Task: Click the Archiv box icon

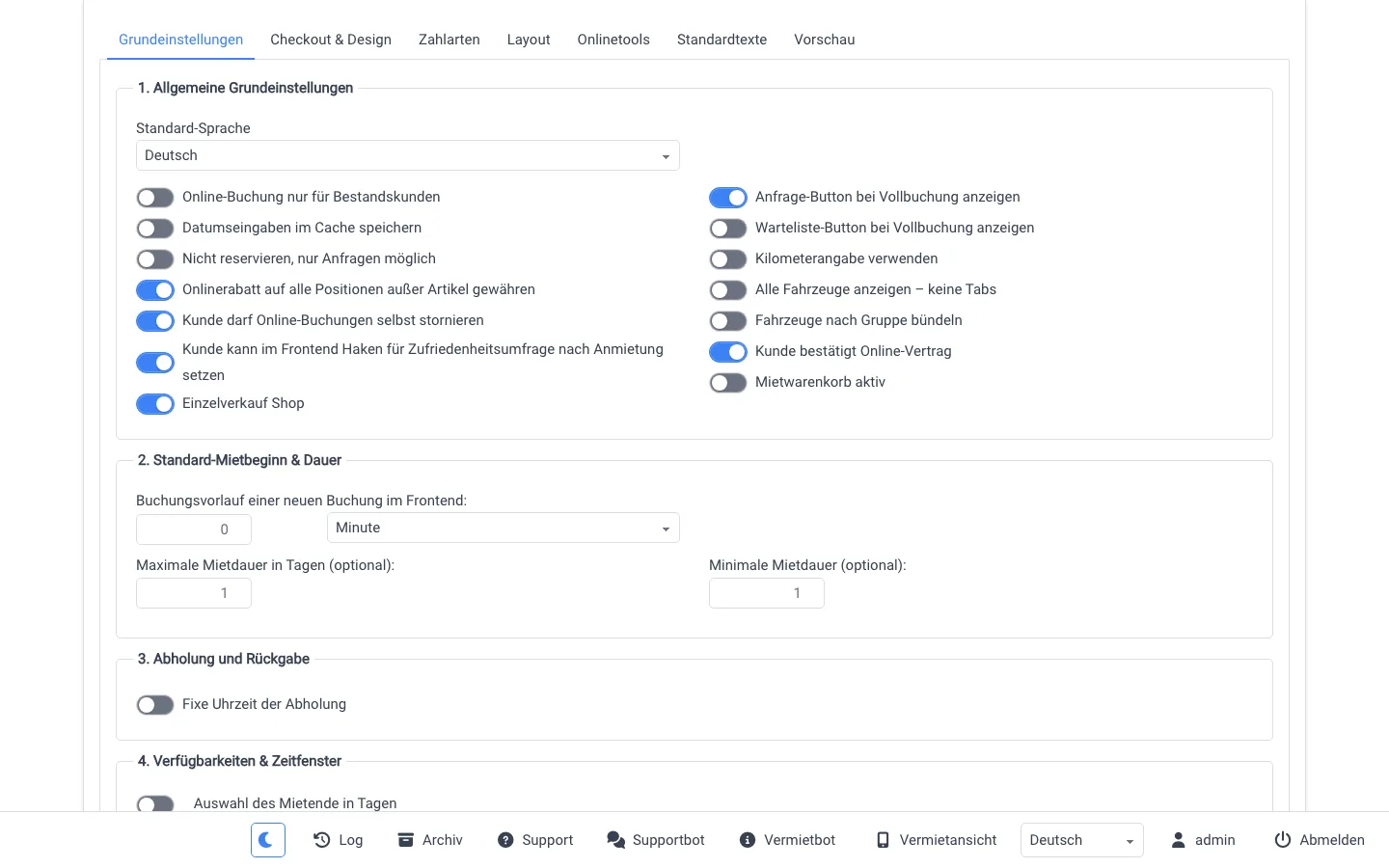Action: (406, 840)
